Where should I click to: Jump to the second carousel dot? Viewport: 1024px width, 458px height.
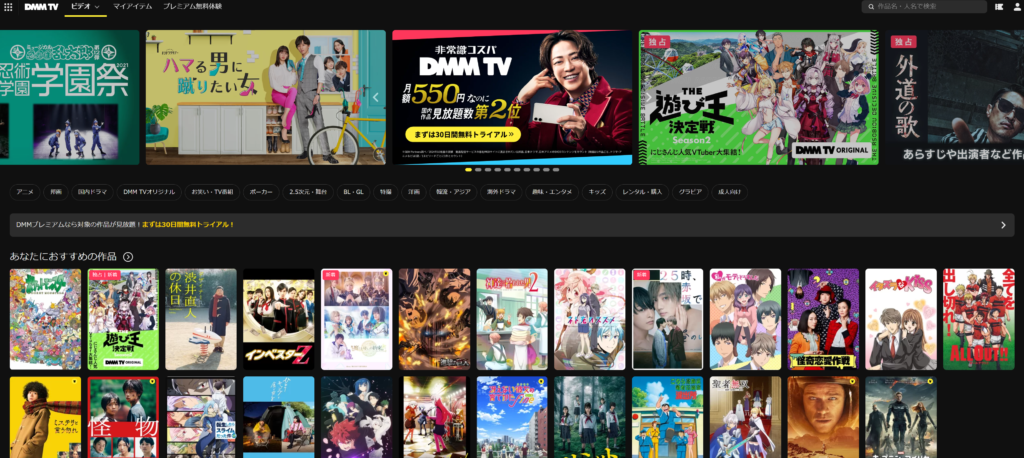478,169
